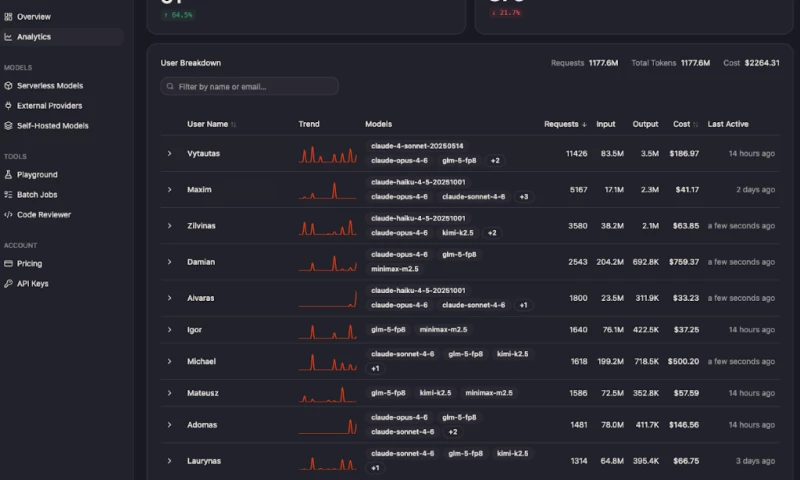The image size is (800, 480).
Task: Show Aivaras's +1 more models badge
Action: click(523, 306)
